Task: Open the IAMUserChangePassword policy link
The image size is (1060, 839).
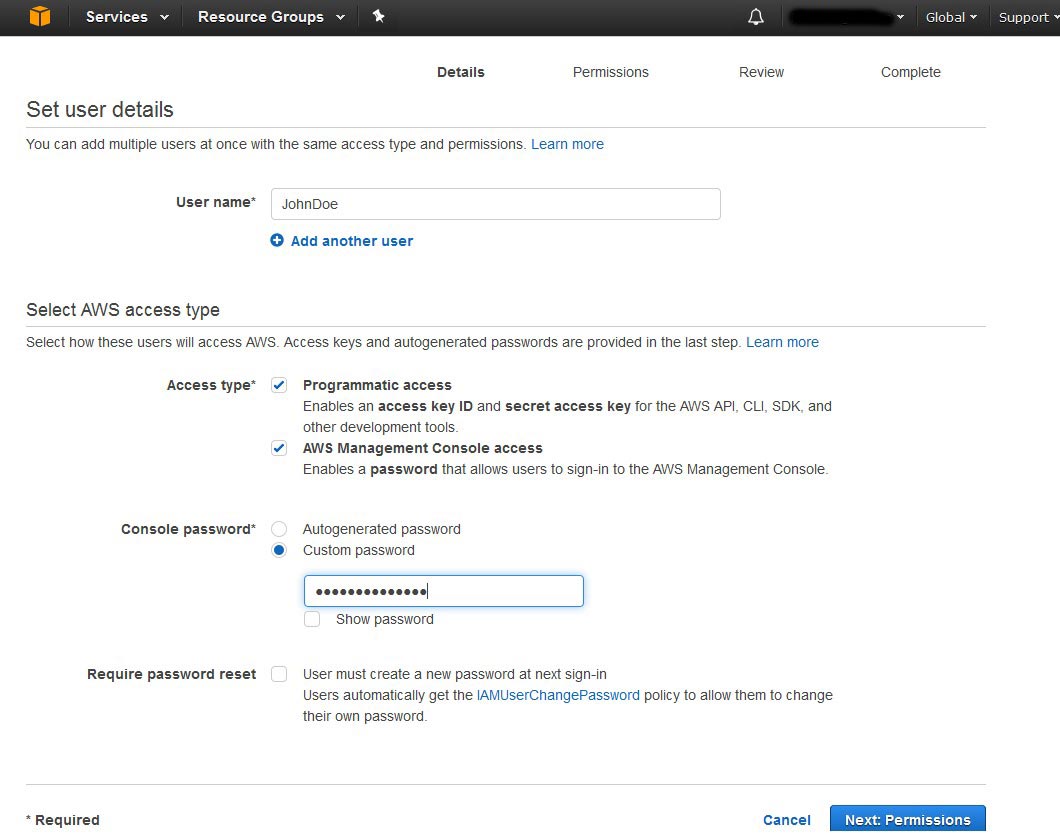Action: pos(558,695)
